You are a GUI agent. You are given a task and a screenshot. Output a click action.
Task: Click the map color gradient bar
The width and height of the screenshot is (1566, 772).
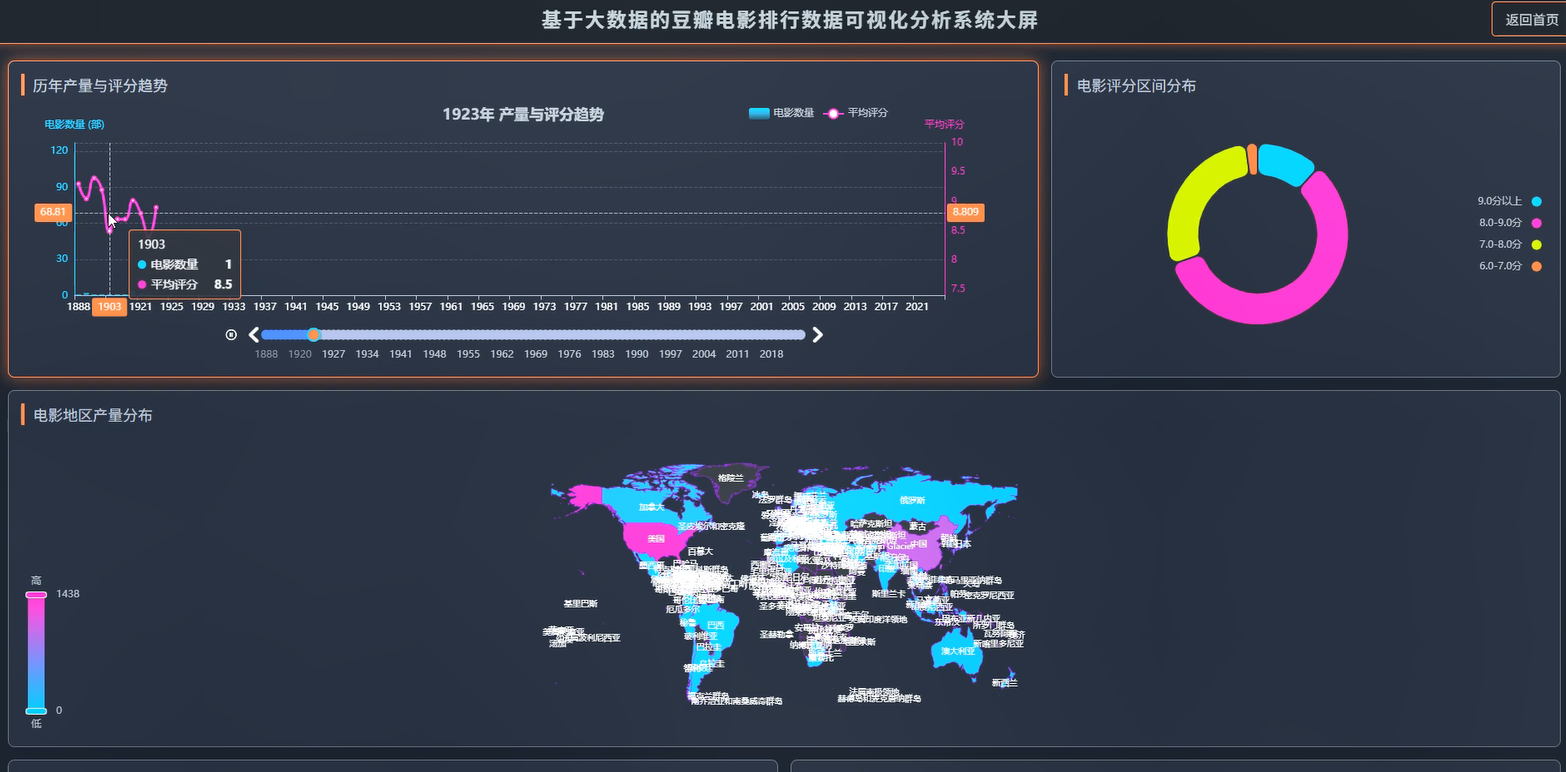pos(36,653)
